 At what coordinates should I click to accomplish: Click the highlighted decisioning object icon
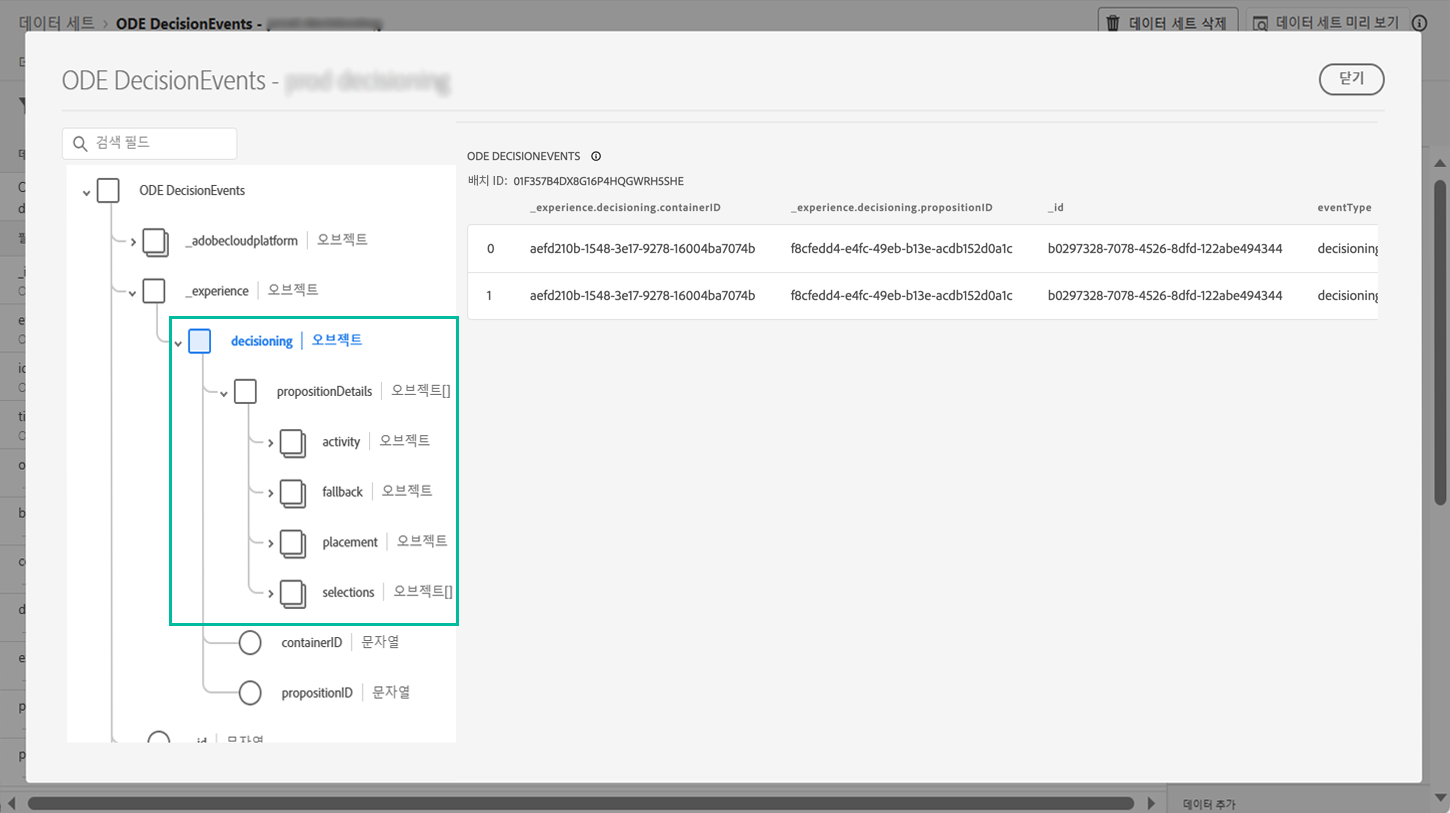[x=200, y=341]
